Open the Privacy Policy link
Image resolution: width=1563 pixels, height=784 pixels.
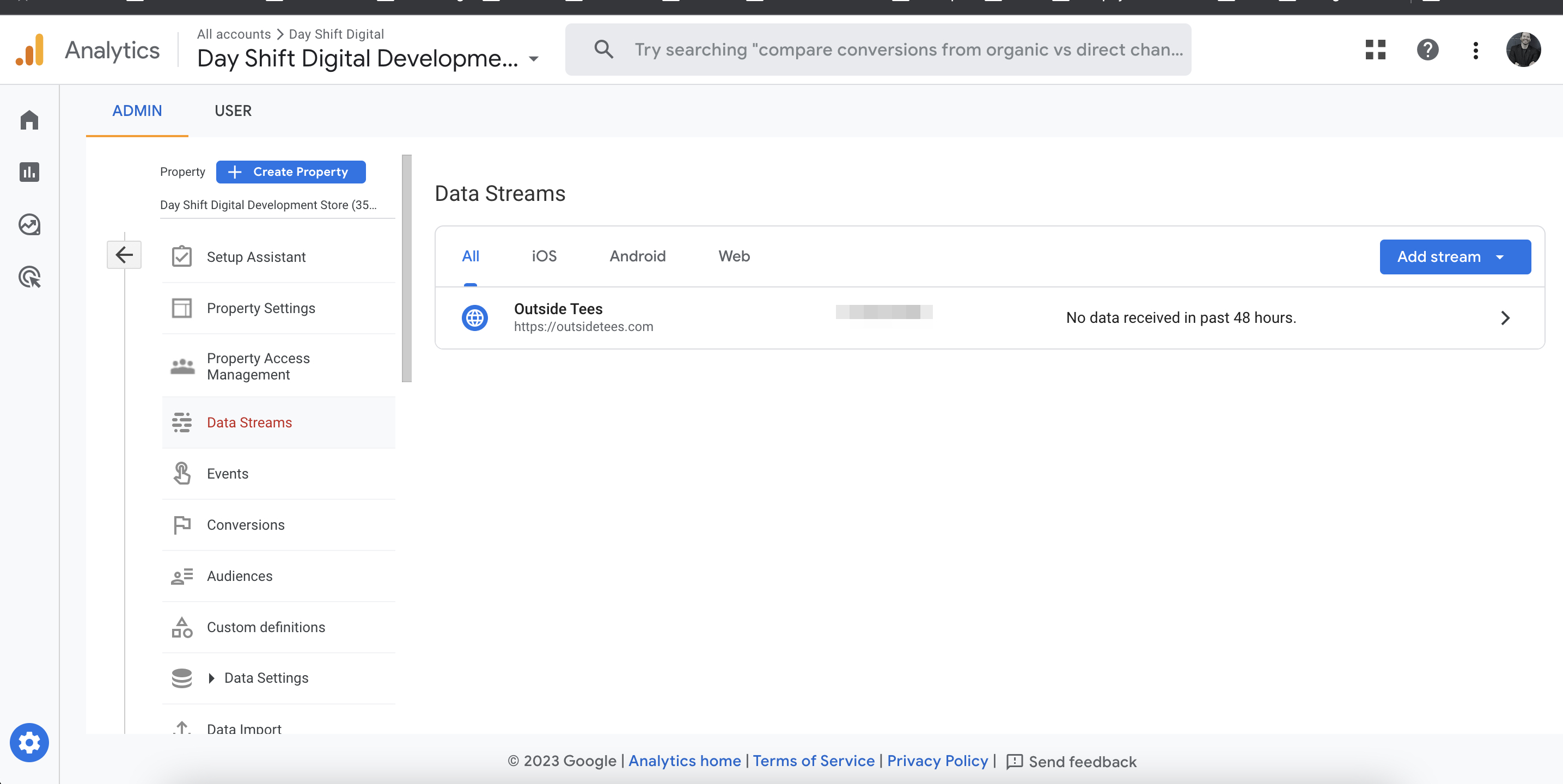tap(937, 761)
